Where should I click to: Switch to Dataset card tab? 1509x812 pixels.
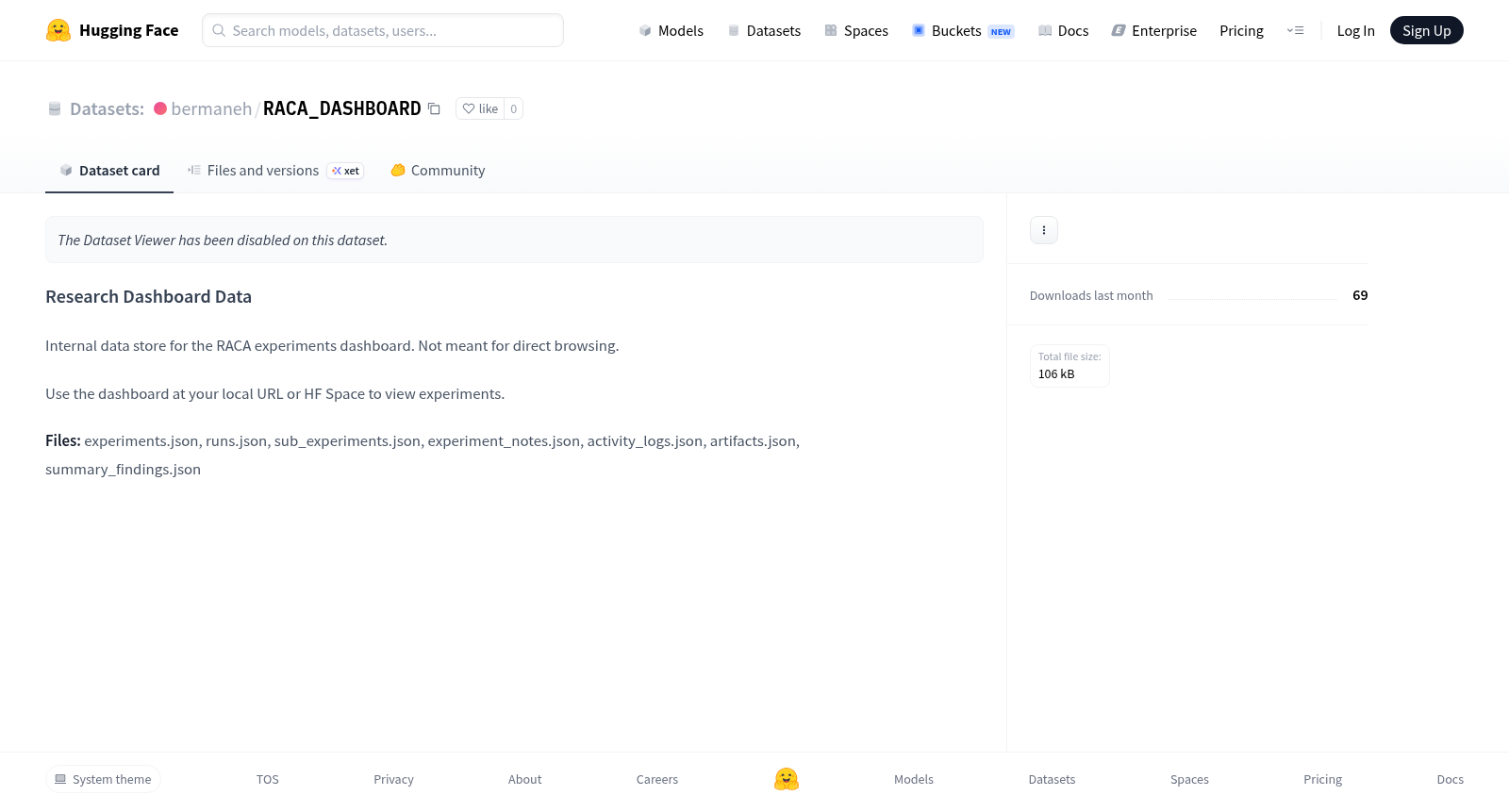pyautogui.click(x=109, y=171)
